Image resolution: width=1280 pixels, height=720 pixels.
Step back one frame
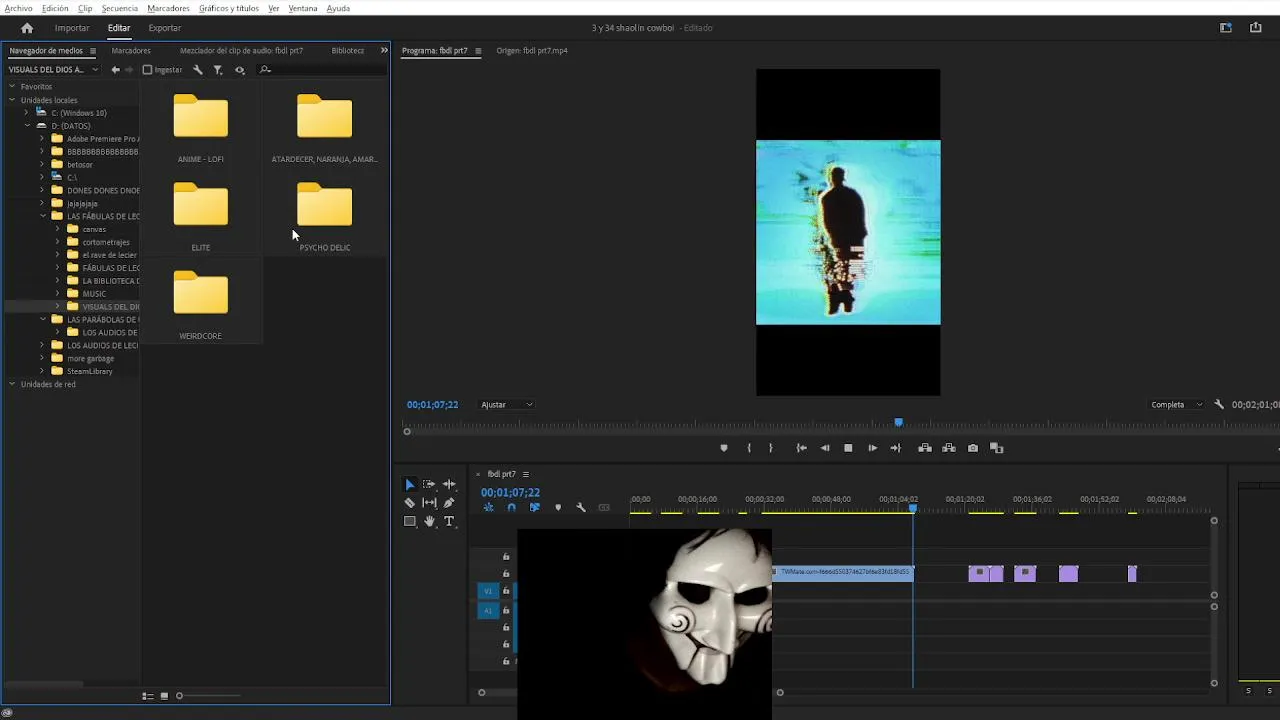click(825, 448)
